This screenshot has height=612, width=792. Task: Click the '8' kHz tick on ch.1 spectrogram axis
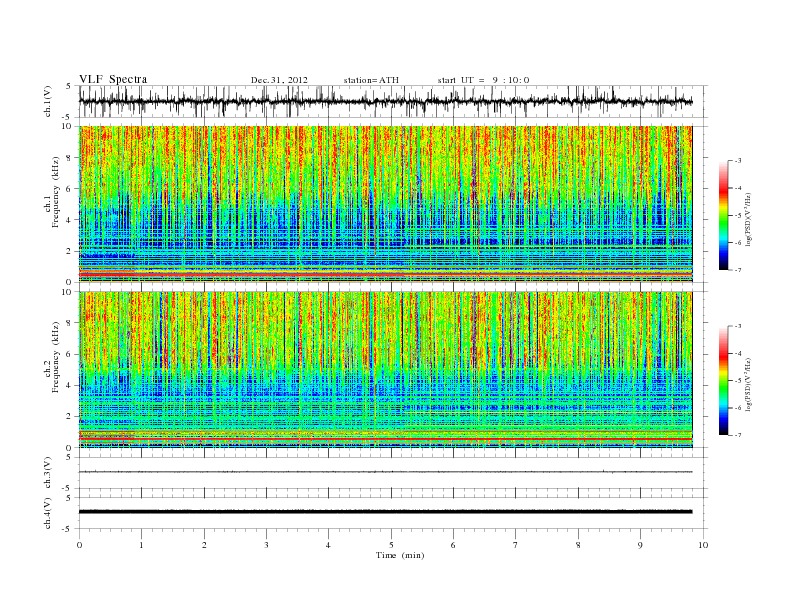(69, 158)
